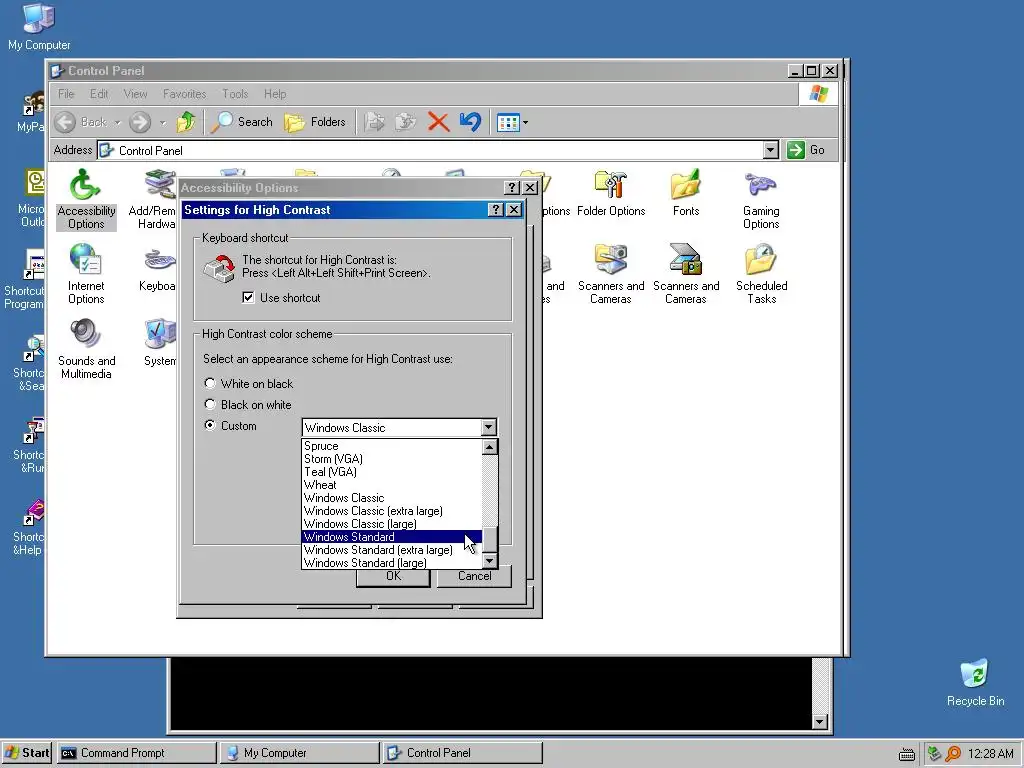Image resolution: width=1024 pixels, height=768 pixels.
Task: Click the Command Prompt window scroll-down arrow
Action: 820,722
